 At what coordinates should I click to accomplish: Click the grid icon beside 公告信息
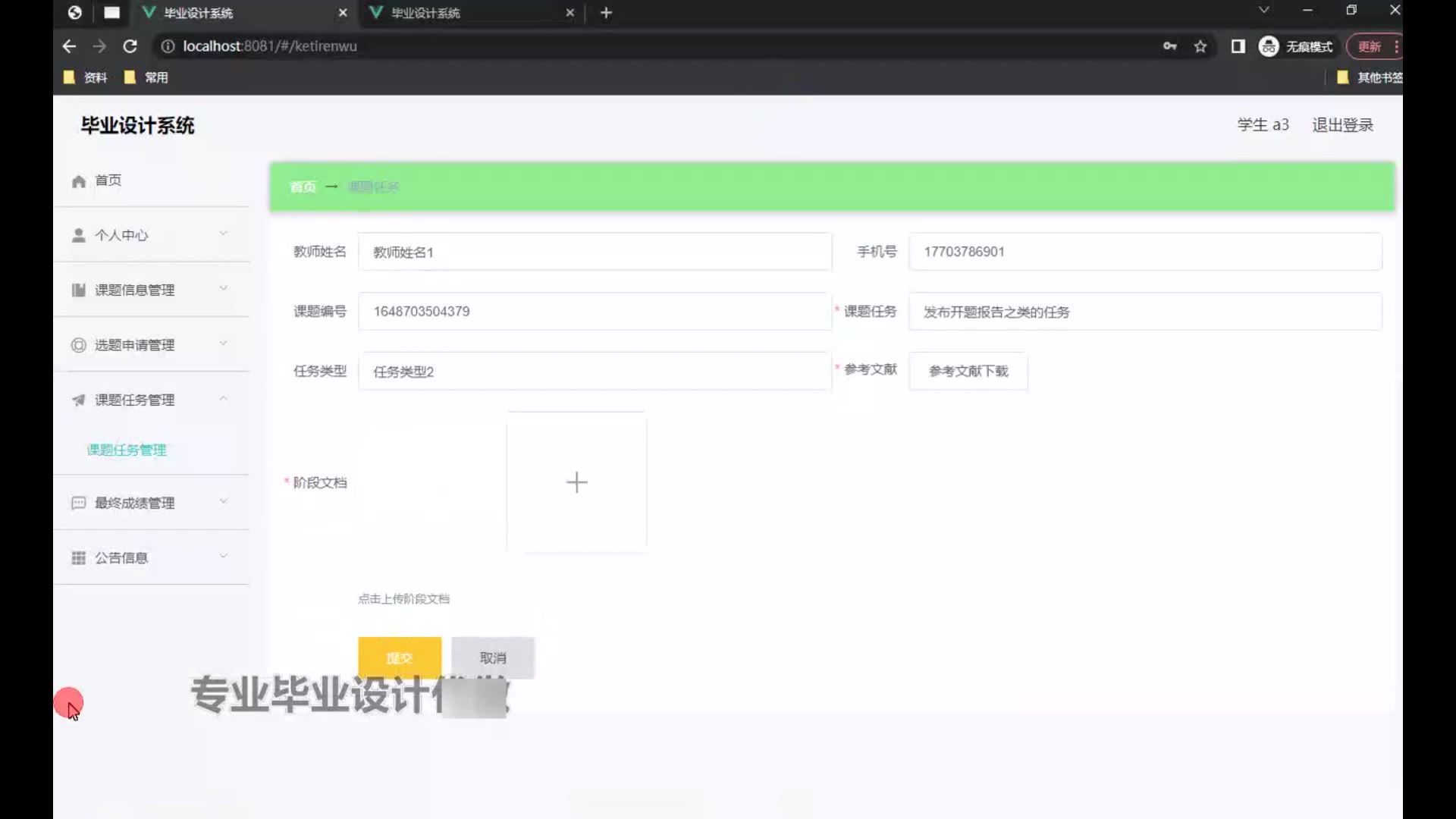point(78,558)
